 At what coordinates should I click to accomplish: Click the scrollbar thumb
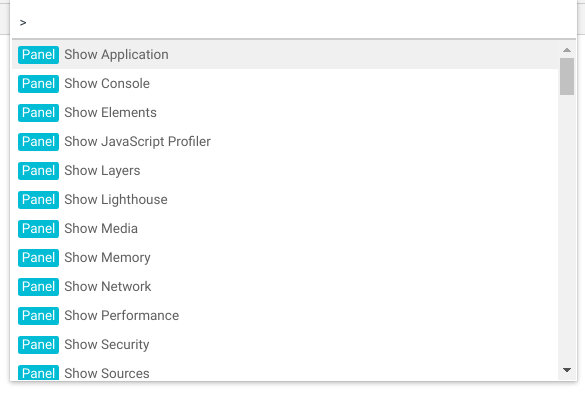click(567, 77)
